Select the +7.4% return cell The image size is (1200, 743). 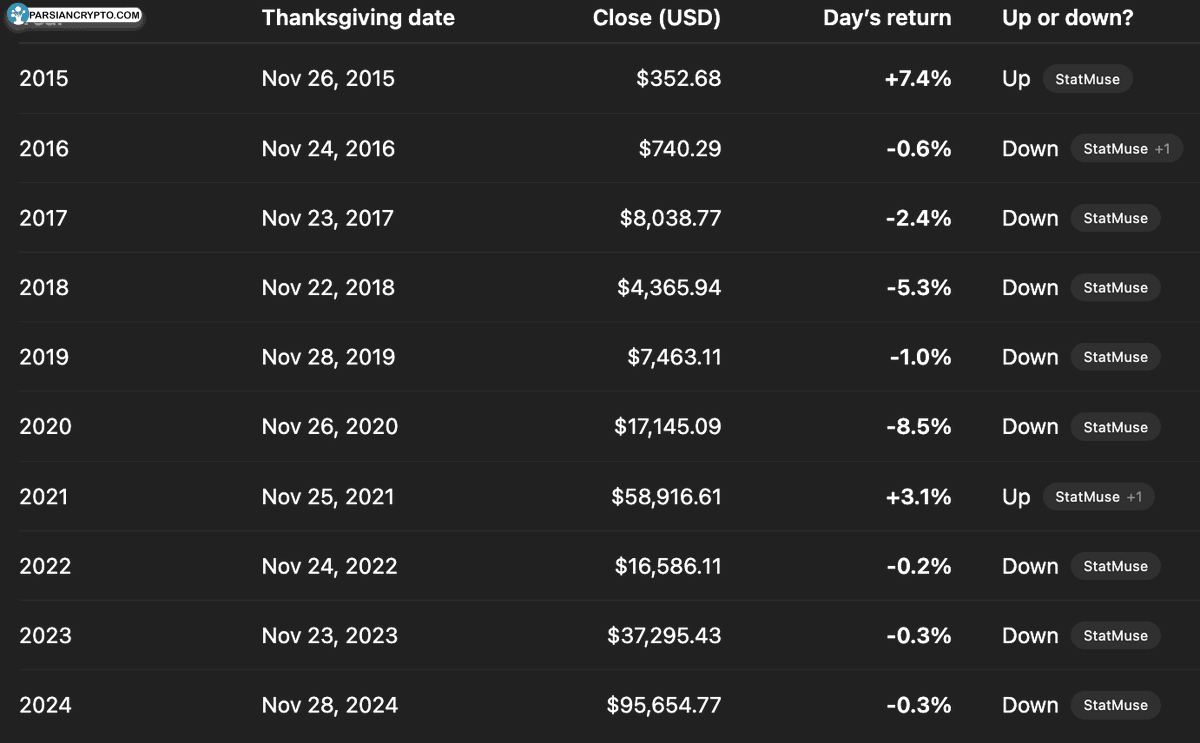(x=917, y=79)
